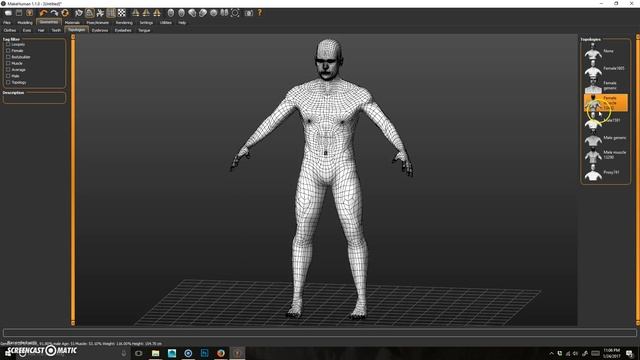Enable the Male tag filter checkbox
The height and width of the screenshot is (360, 640).
[8, 76]
